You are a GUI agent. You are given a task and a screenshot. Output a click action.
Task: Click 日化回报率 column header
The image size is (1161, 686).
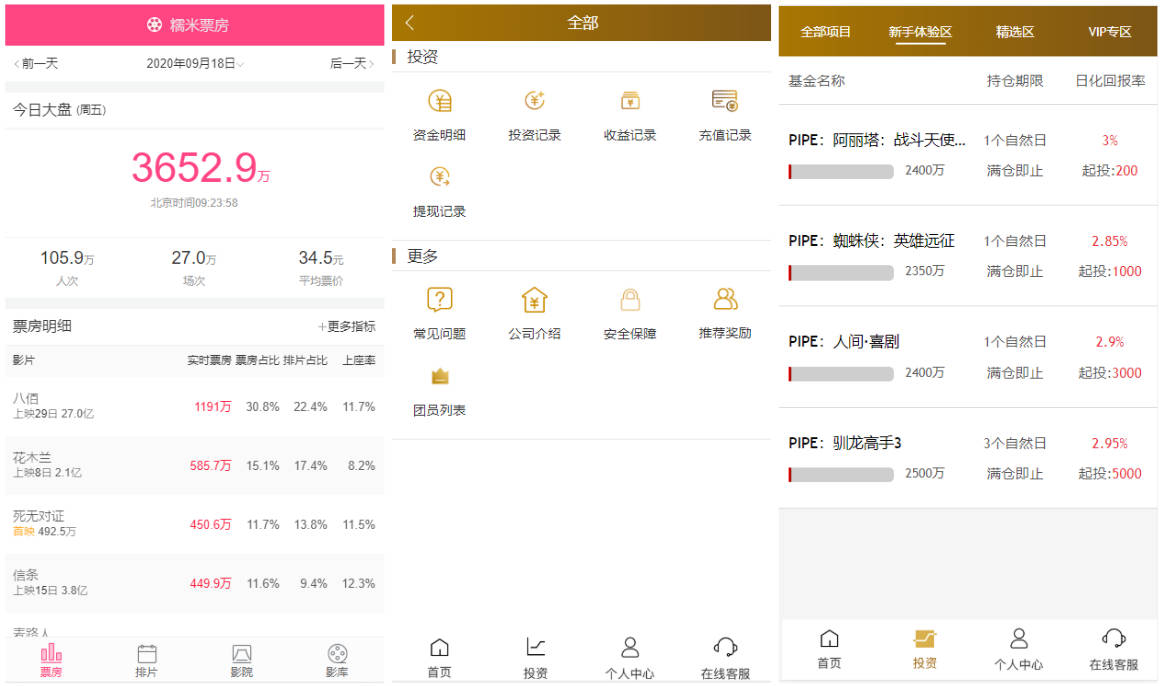[x=1110, y=81]
